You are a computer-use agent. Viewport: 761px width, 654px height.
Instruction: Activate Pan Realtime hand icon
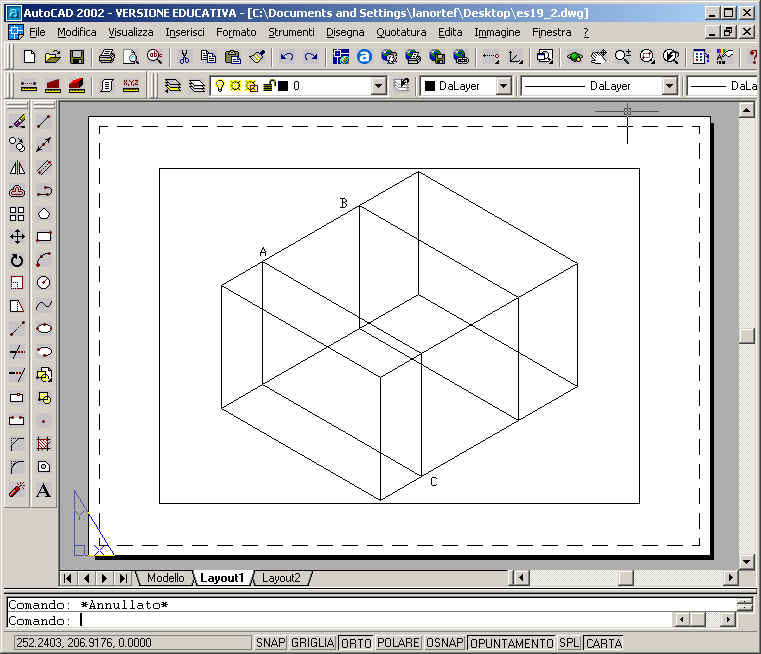coord(599,57)
